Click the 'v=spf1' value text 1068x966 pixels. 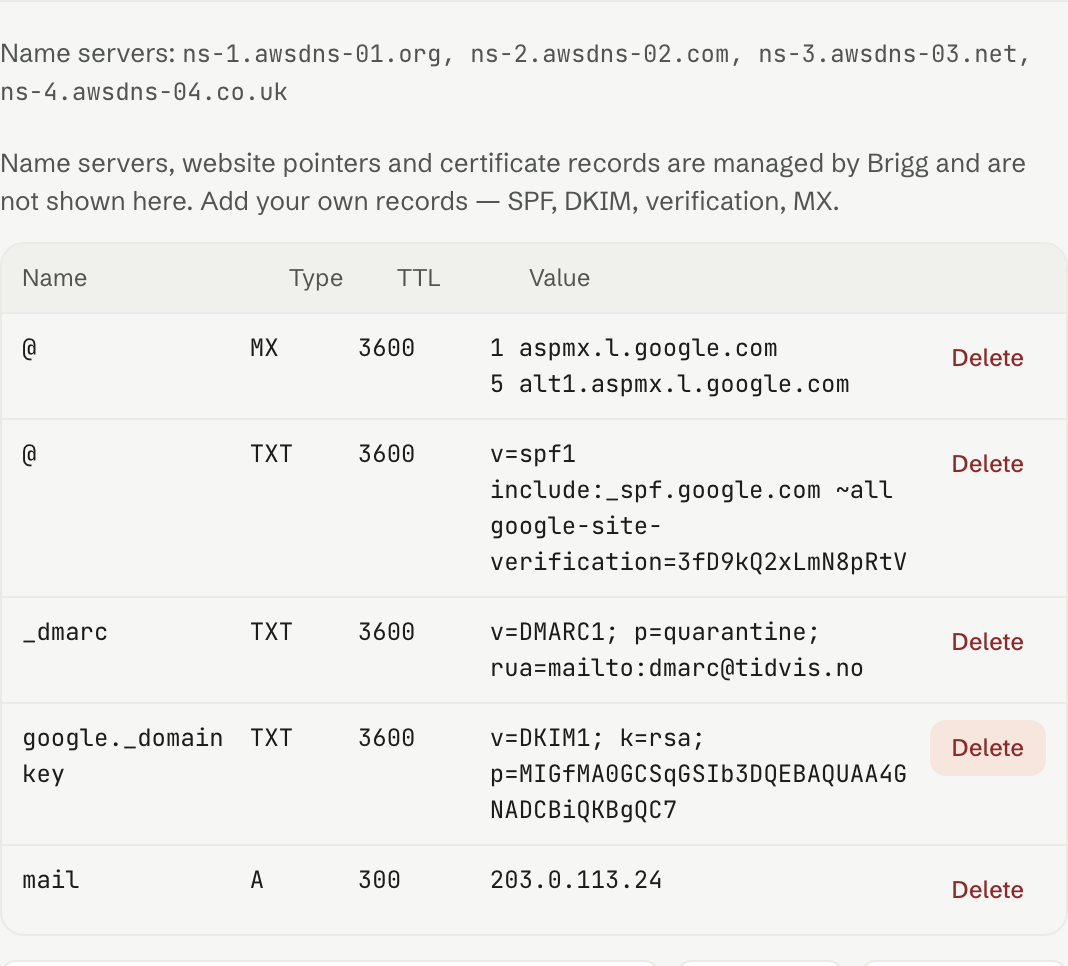coord(533,454)
